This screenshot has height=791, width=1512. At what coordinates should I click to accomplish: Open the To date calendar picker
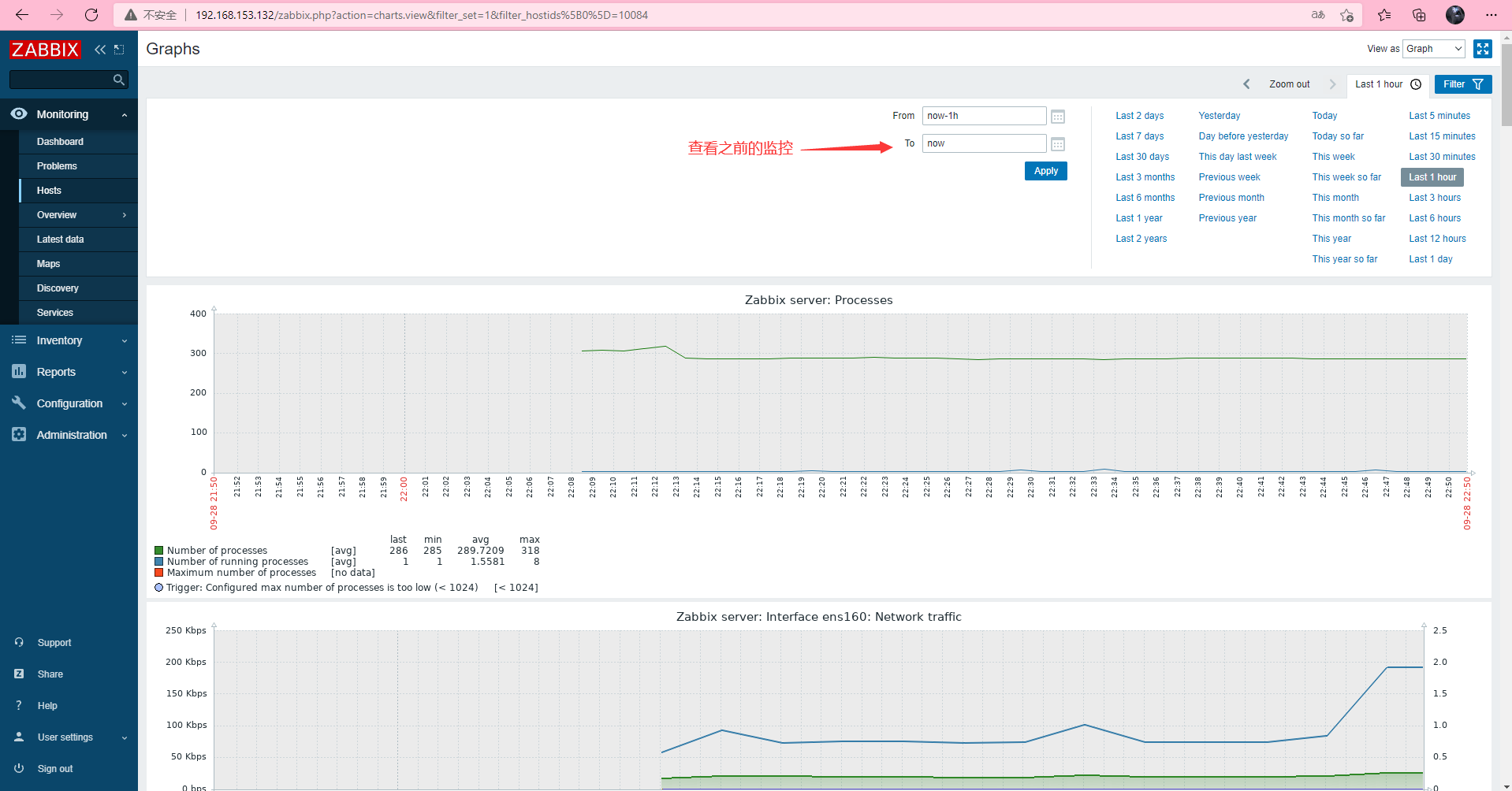pyautogui.click(x=1058, y=144)
